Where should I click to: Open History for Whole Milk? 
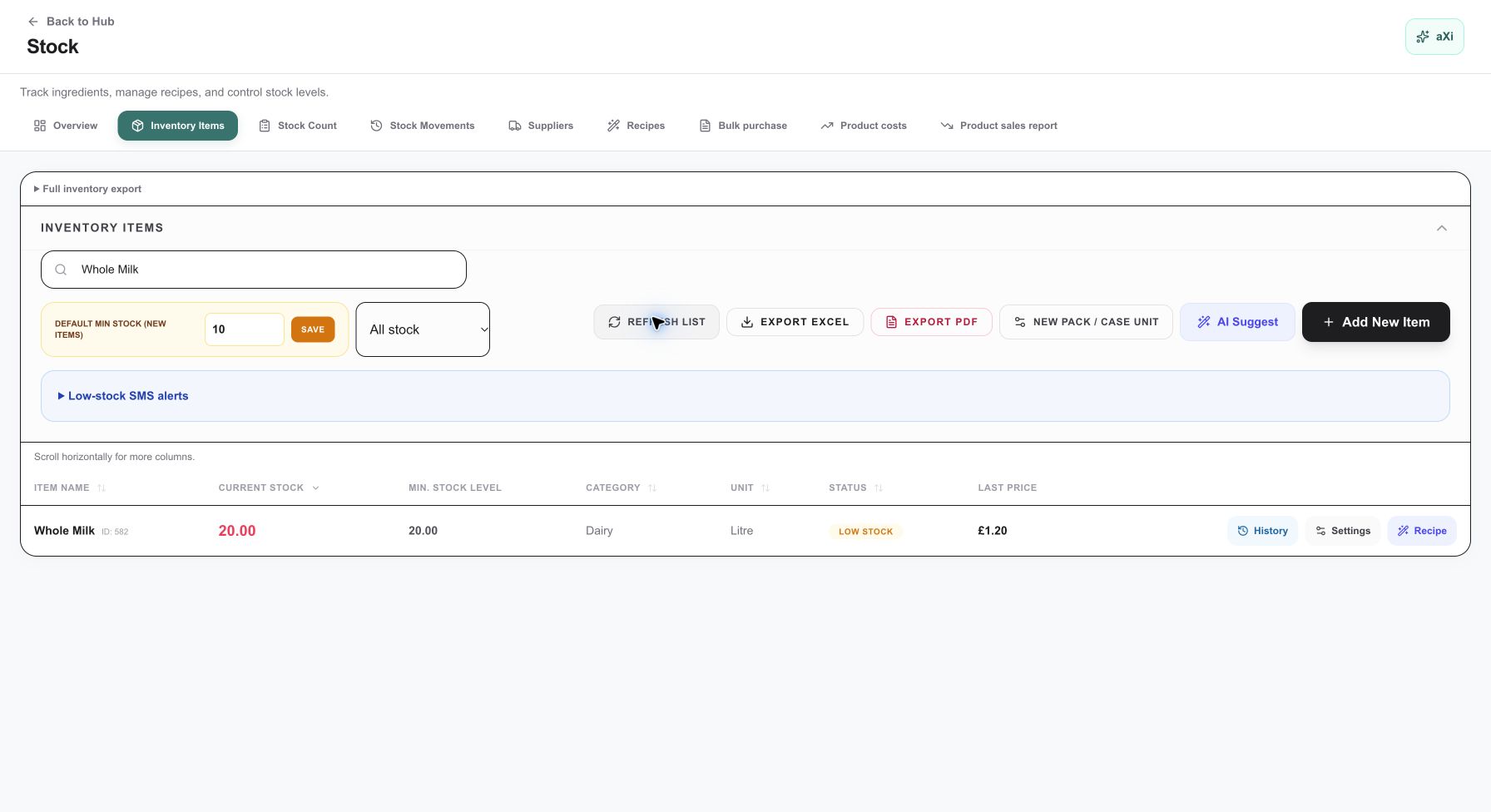[1262, 531]
